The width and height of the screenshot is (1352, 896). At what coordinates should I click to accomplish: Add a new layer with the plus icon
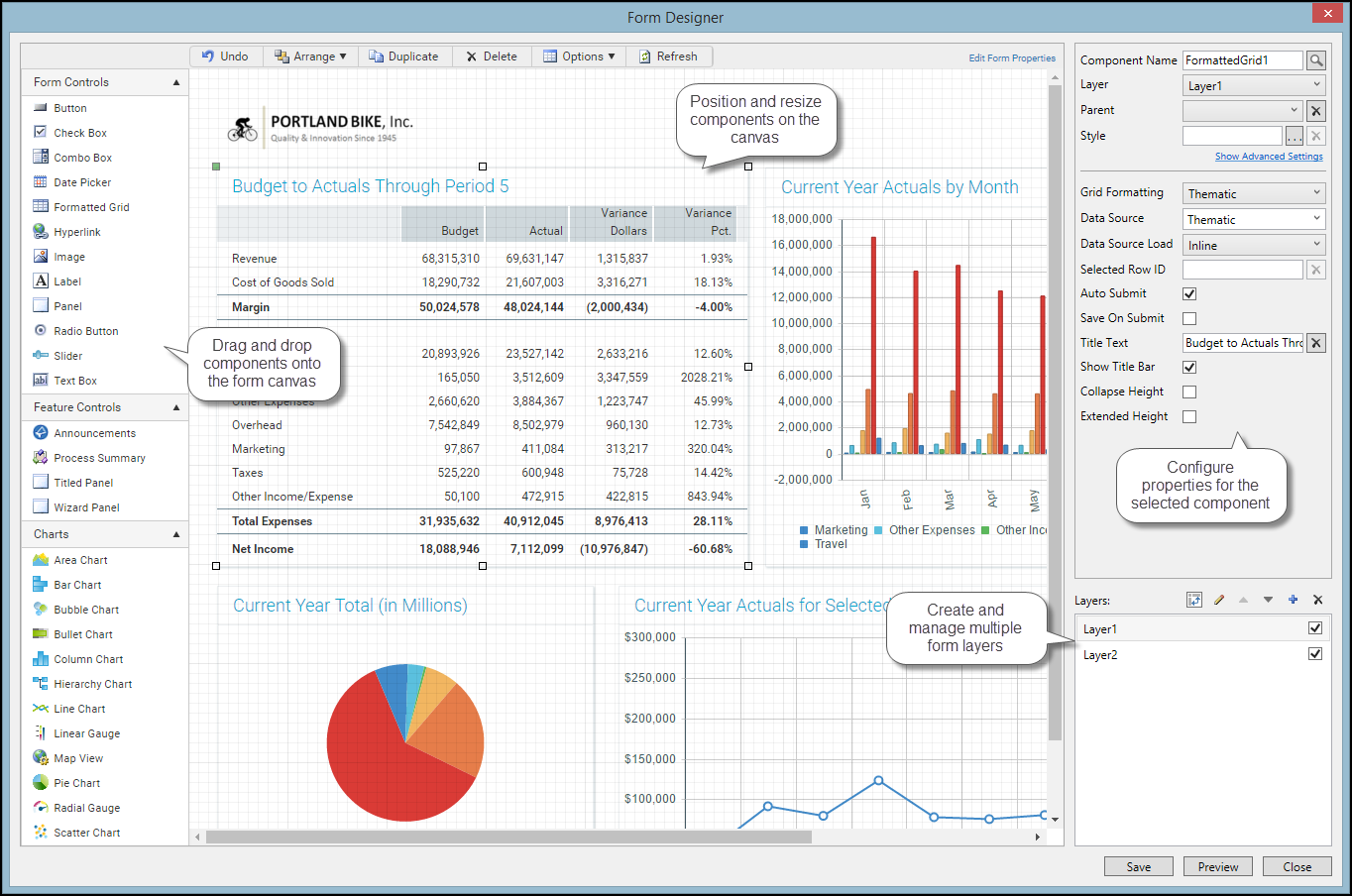click(x=1293, y=600)
